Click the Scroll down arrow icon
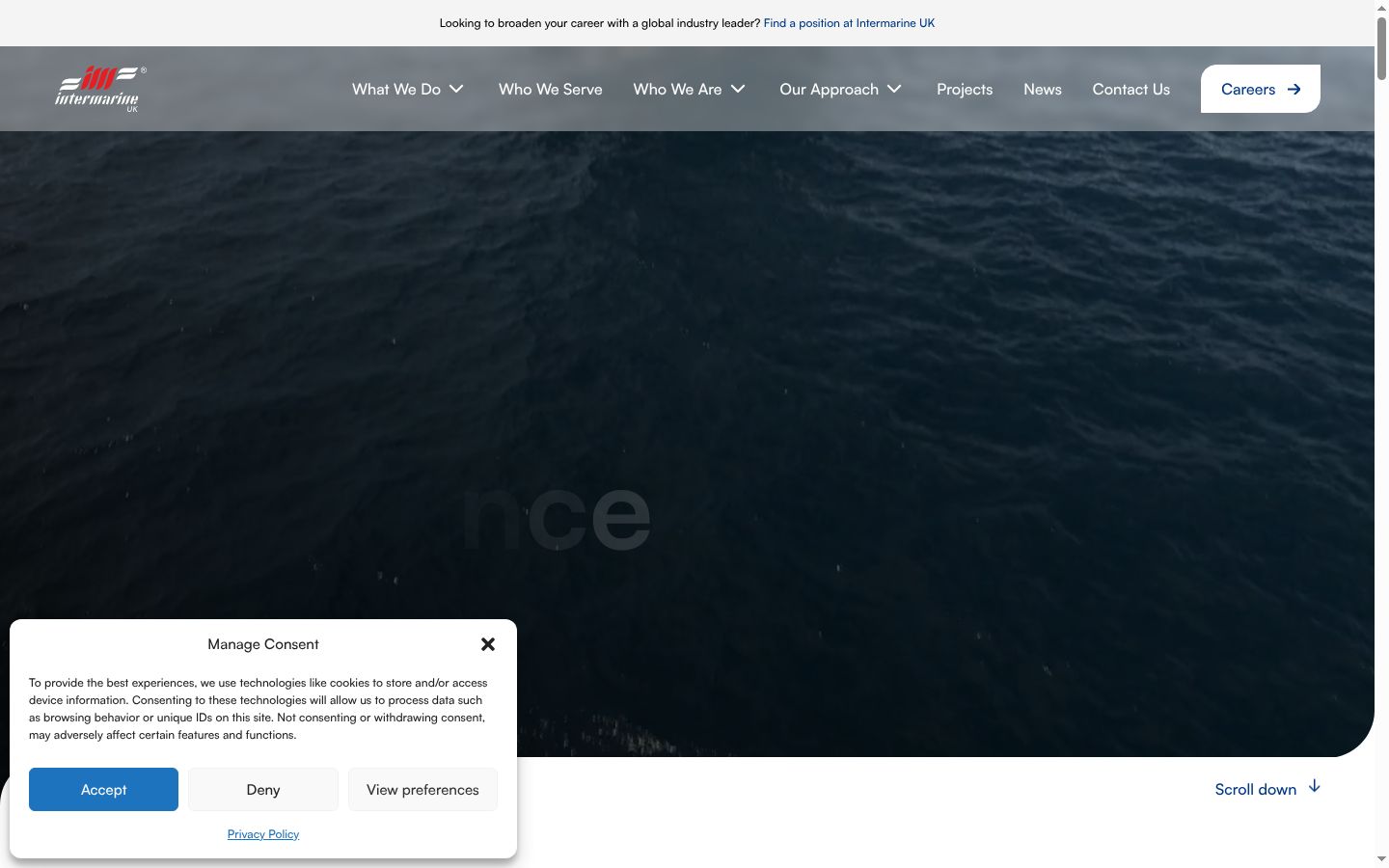The image size is (1389, 868). pyautogui.click(x=1314, y=787)
